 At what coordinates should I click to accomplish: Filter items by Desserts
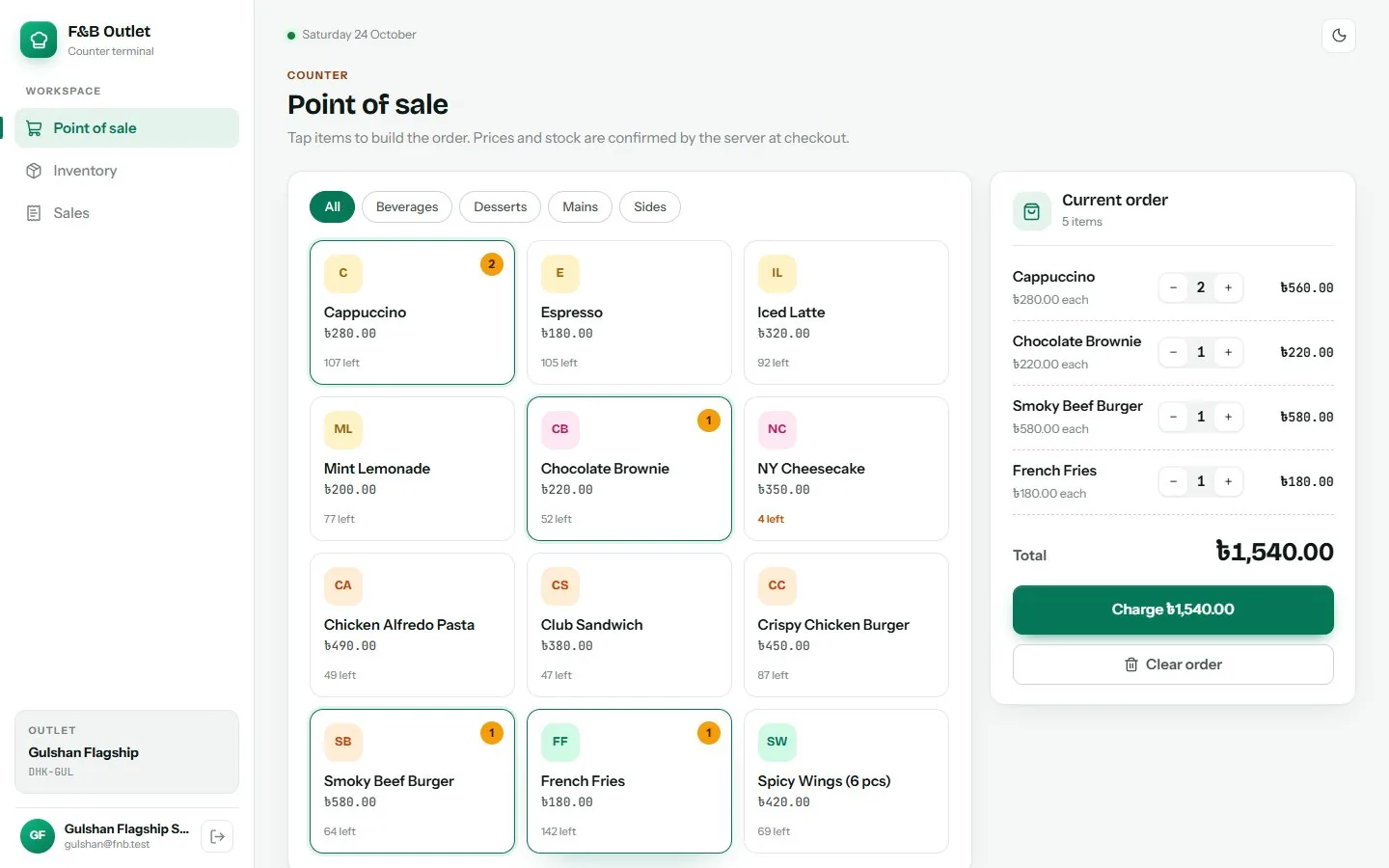click(501, 206)
